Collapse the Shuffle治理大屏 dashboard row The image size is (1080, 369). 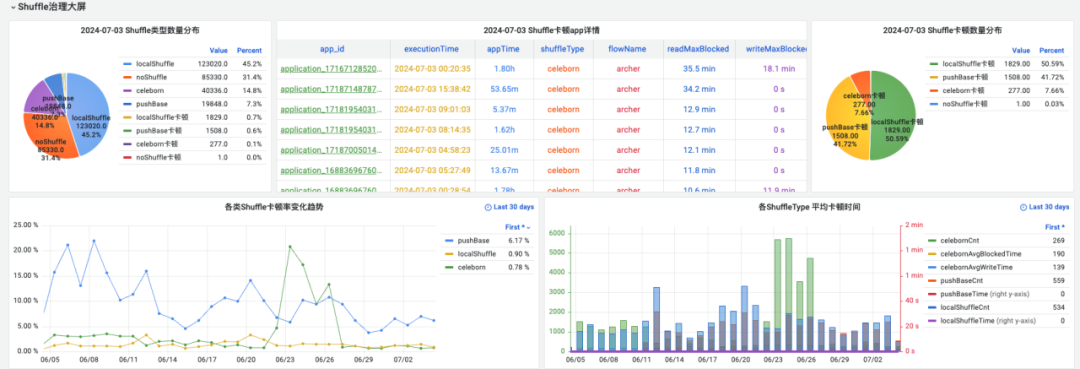click(48, 6)
